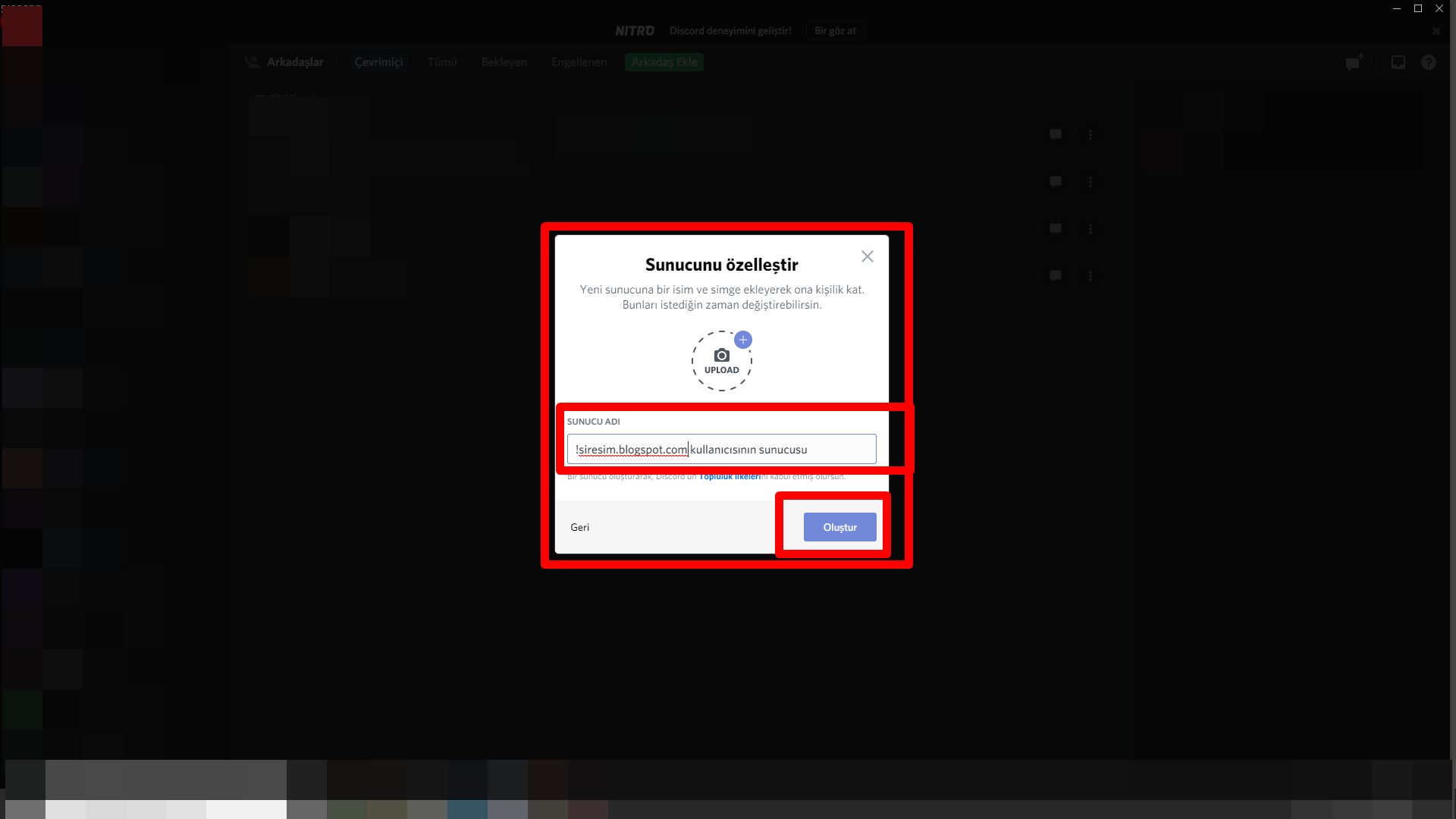Open the inbox icon
The height and width of the screenshot is (819, 1456).
point(1398,62)
